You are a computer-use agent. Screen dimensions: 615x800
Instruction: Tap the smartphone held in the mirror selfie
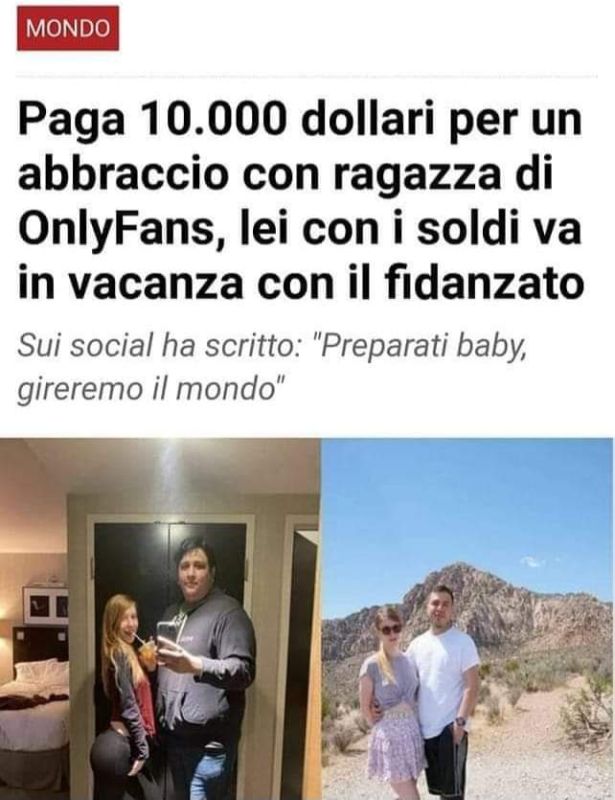tap(168, 636)
